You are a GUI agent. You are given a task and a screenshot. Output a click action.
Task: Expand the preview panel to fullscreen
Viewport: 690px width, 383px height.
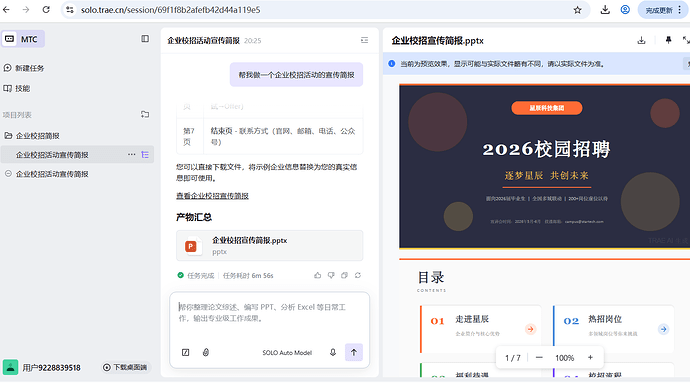point(686,41)
